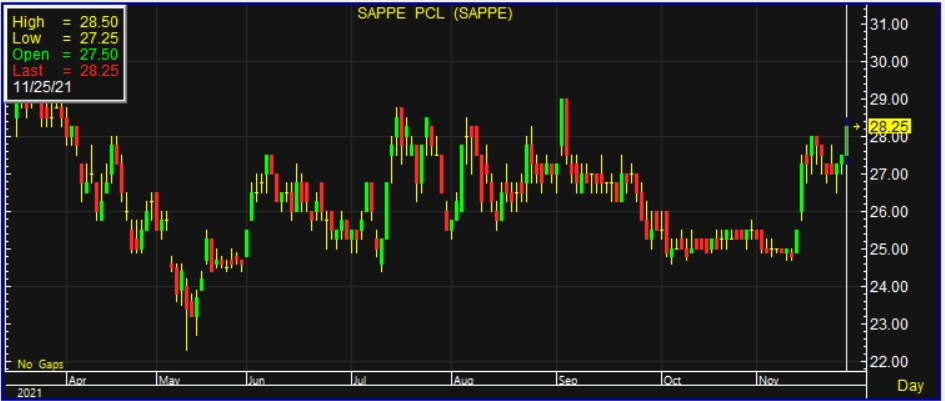Click the 25.00 price axis label

[889, 249]
